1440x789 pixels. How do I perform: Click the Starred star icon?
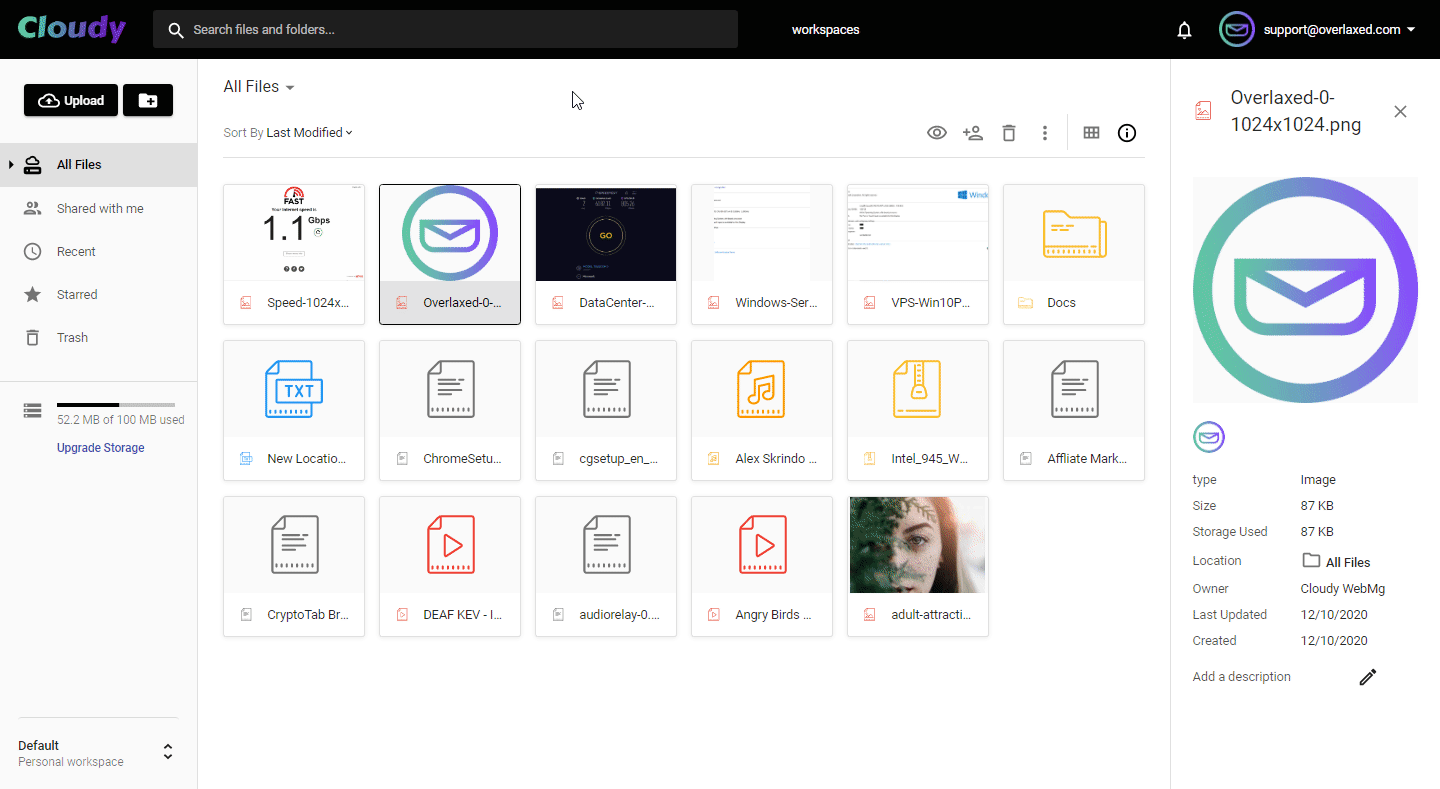[x=33, y=294]
